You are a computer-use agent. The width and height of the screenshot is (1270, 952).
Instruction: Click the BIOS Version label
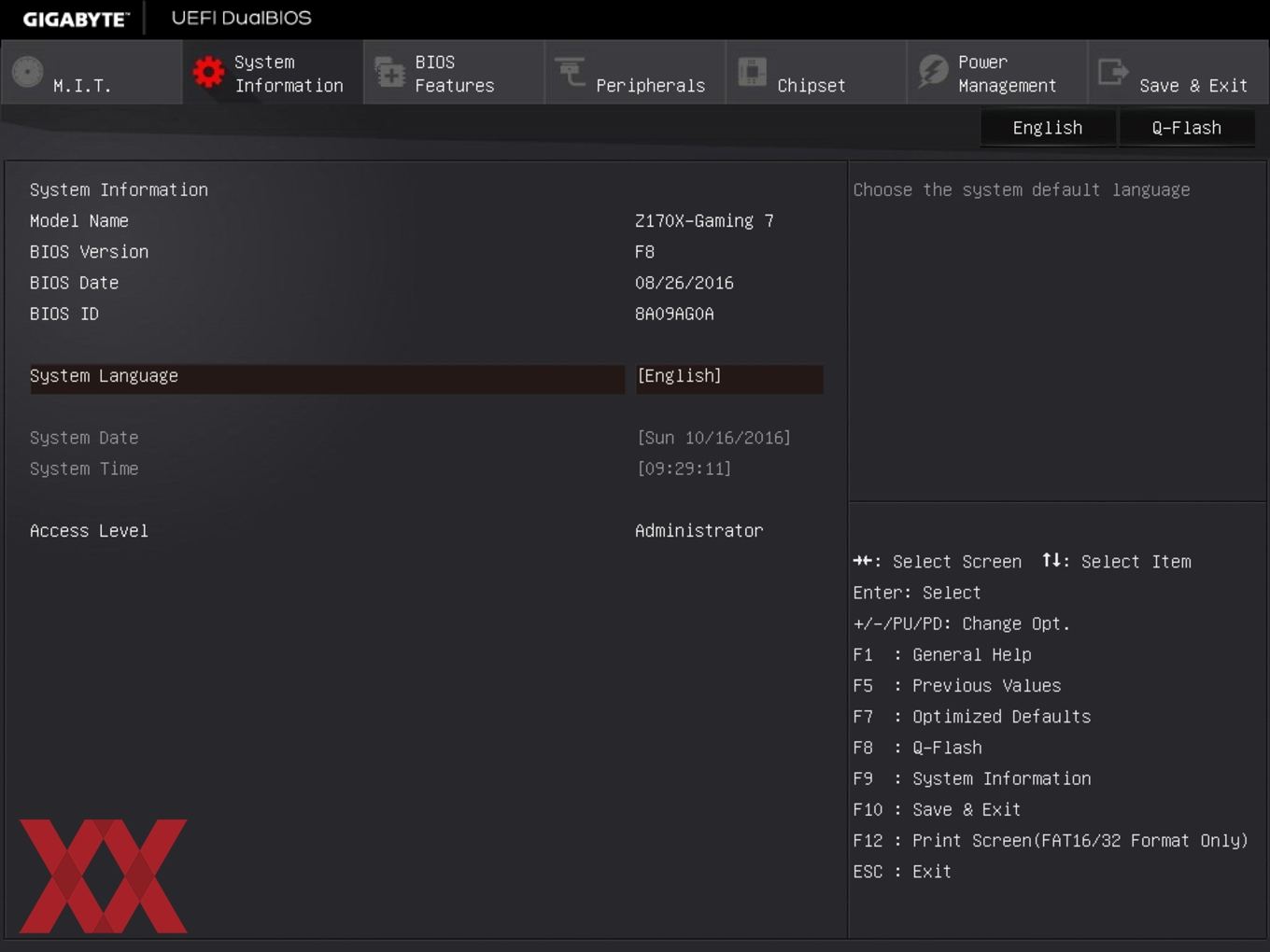[89, 252]
